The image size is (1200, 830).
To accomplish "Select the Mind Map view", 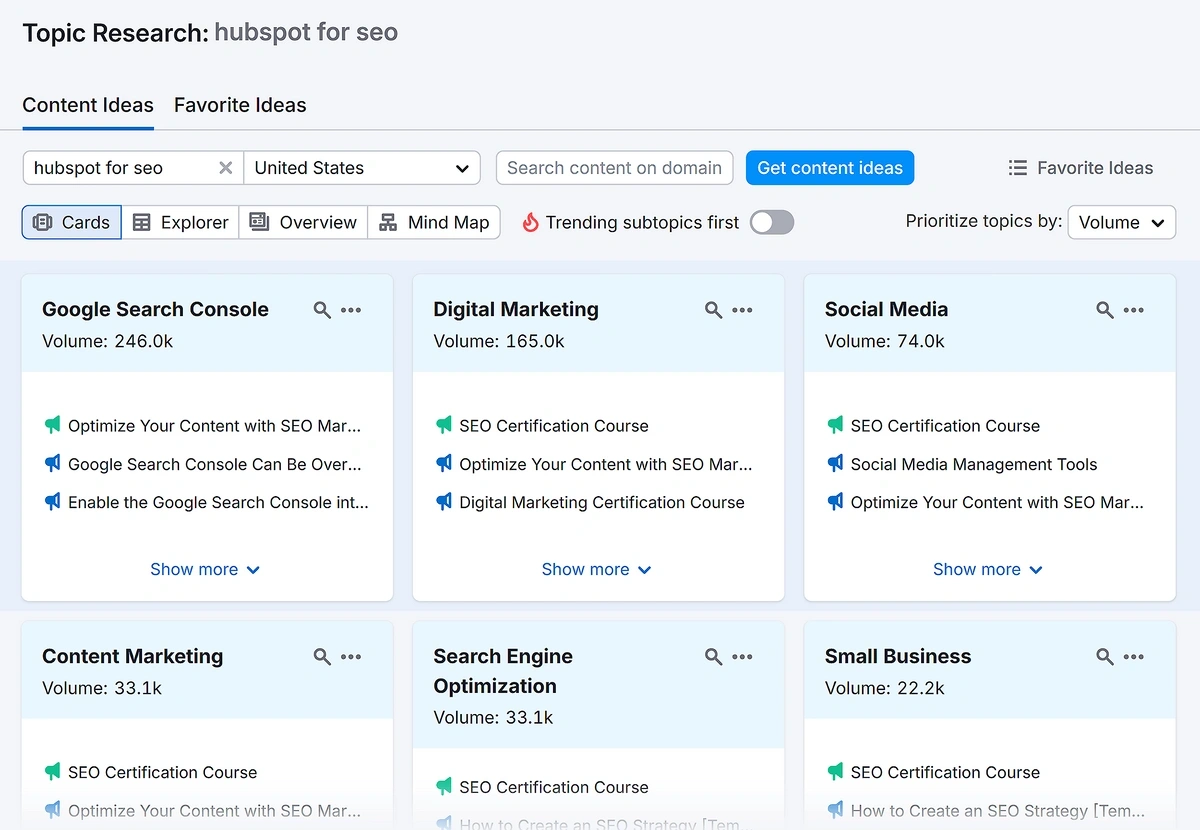I will coord(435,222).
